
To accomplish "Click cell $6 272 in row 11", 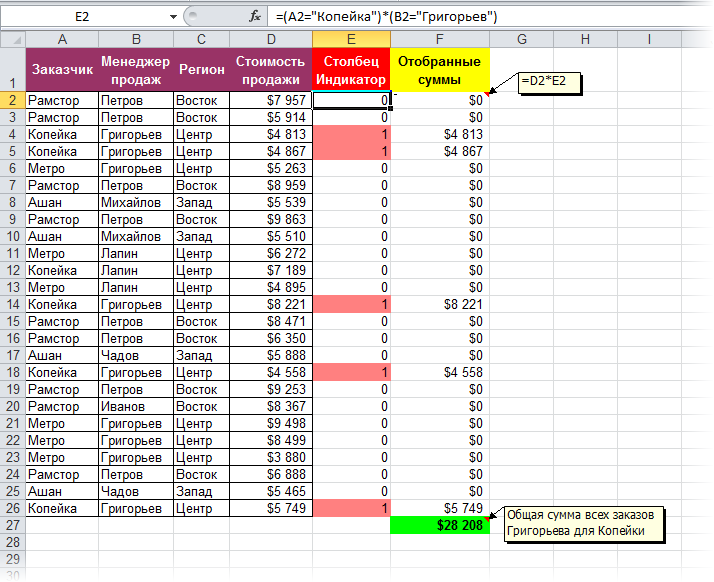I will pyautogui.click(x=271, y=253).
